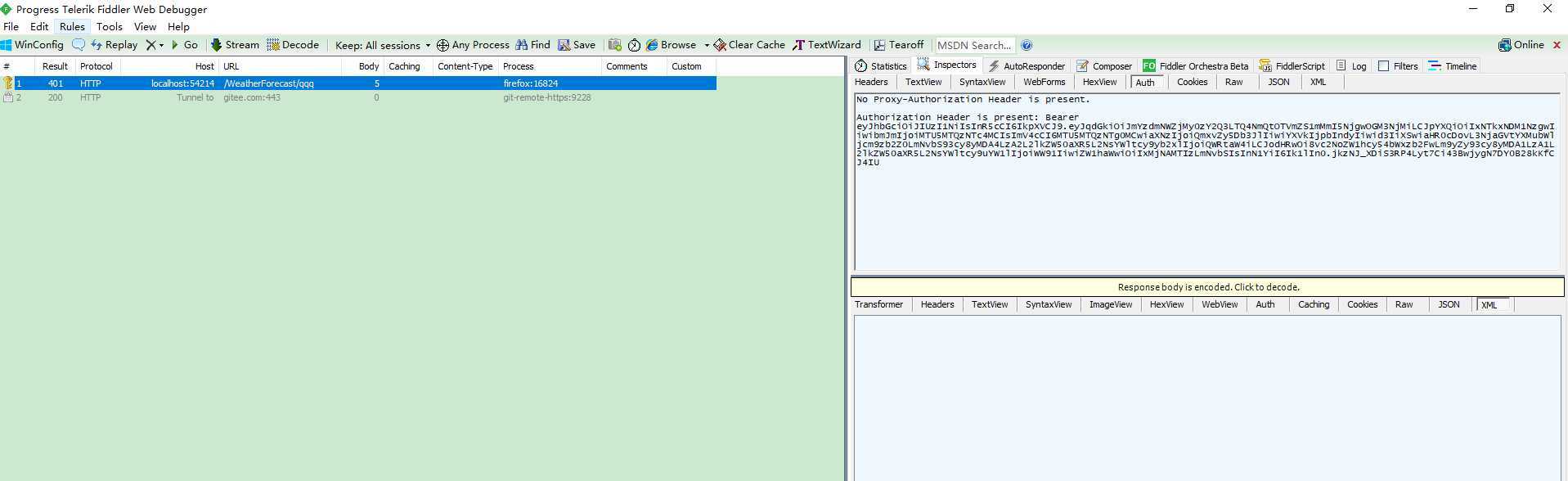Select request Headers inspector tab

[x=871, y=82]
